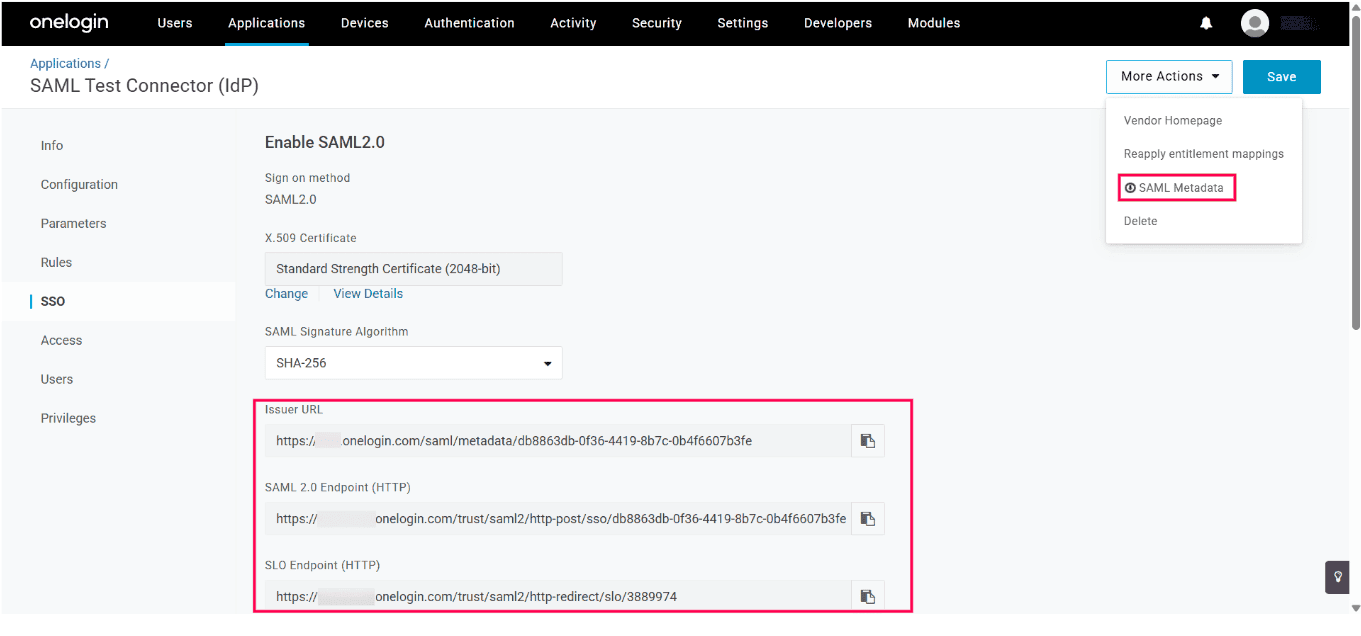Click View Details certificate link
Image resolution: width=1361 pixels, height=636 pixels.
[368, 294]
